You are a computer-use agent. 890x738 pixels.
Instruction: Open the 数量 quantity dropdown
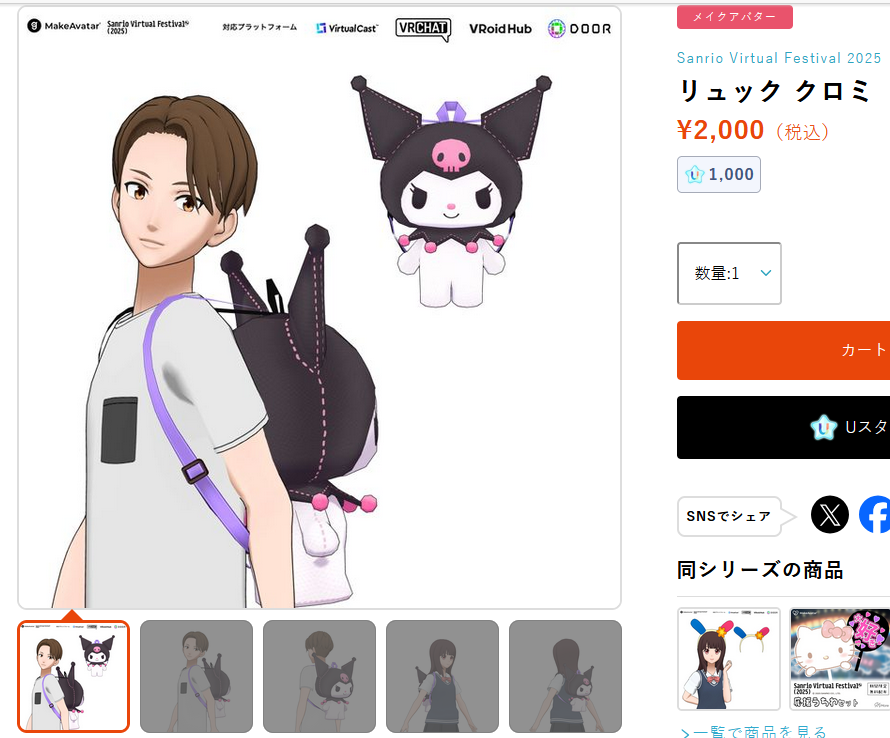click(729, 273)
